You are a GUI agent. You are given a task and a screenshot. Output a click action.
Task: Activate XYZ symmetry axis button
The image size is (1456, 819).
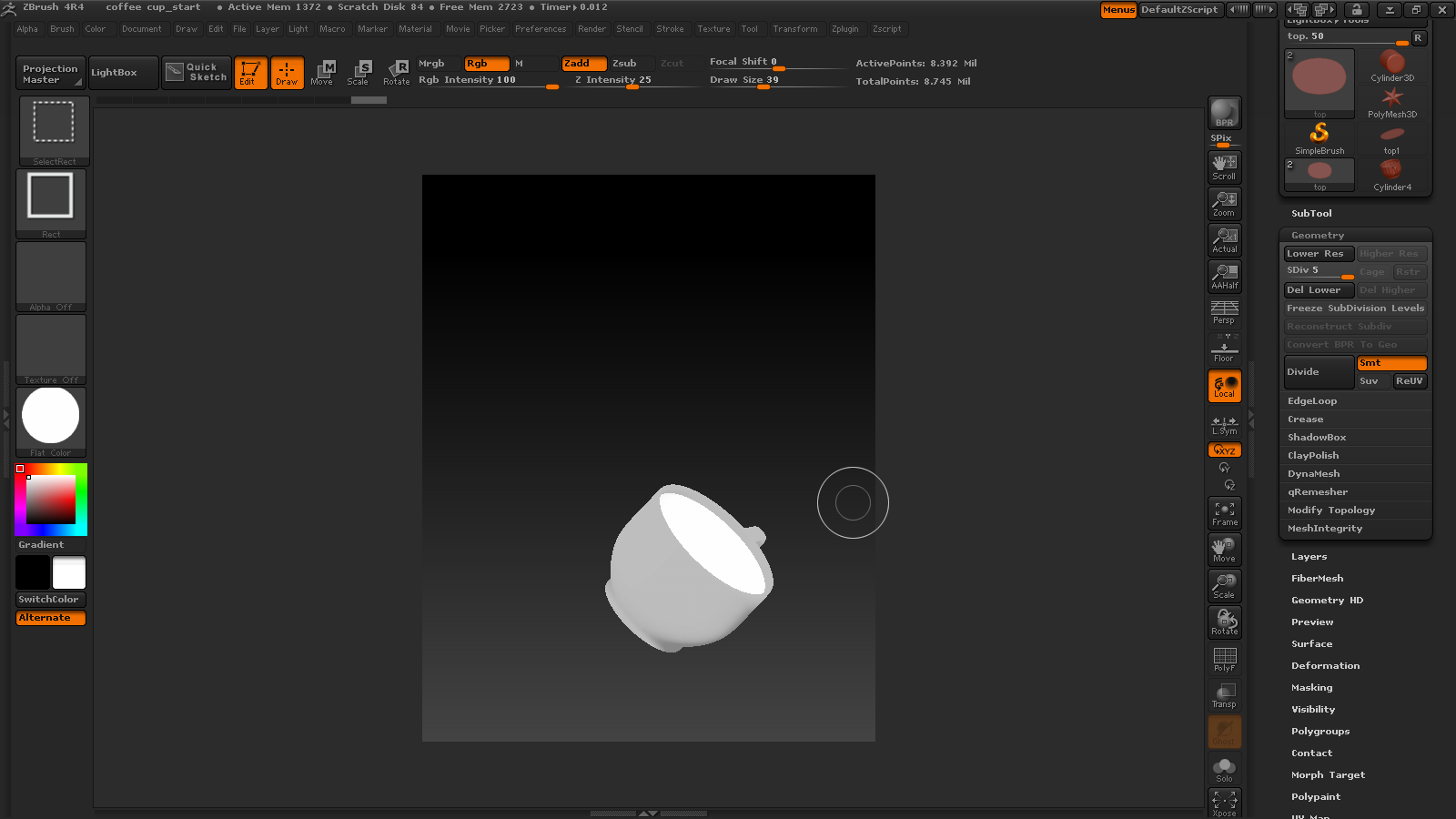tap(1224, 450)
